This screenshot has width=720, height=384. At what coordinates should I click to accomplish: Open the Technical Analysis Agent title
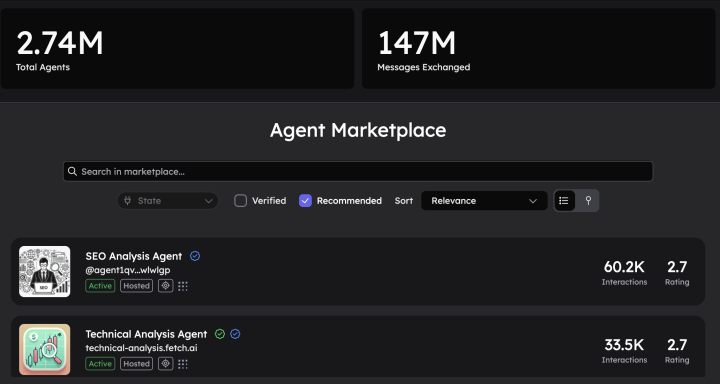point(146,334)
